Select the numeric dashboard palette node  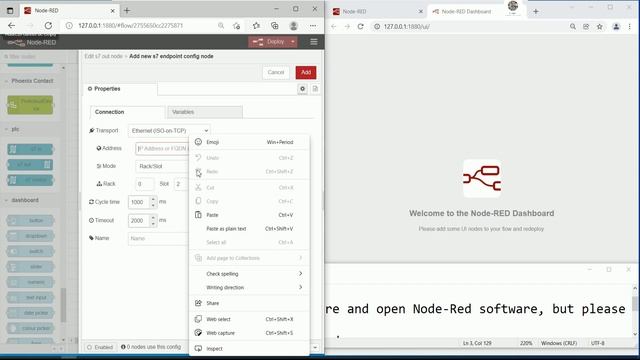point(30,282)
